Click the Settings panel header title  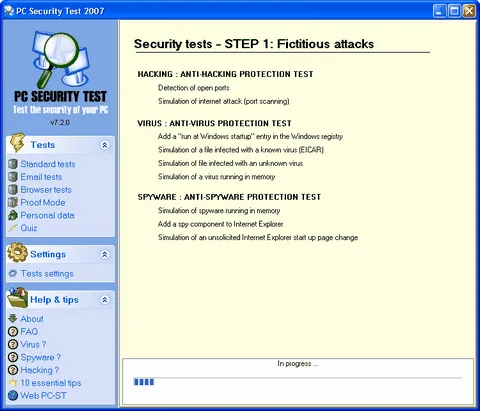tap(48, 254)
